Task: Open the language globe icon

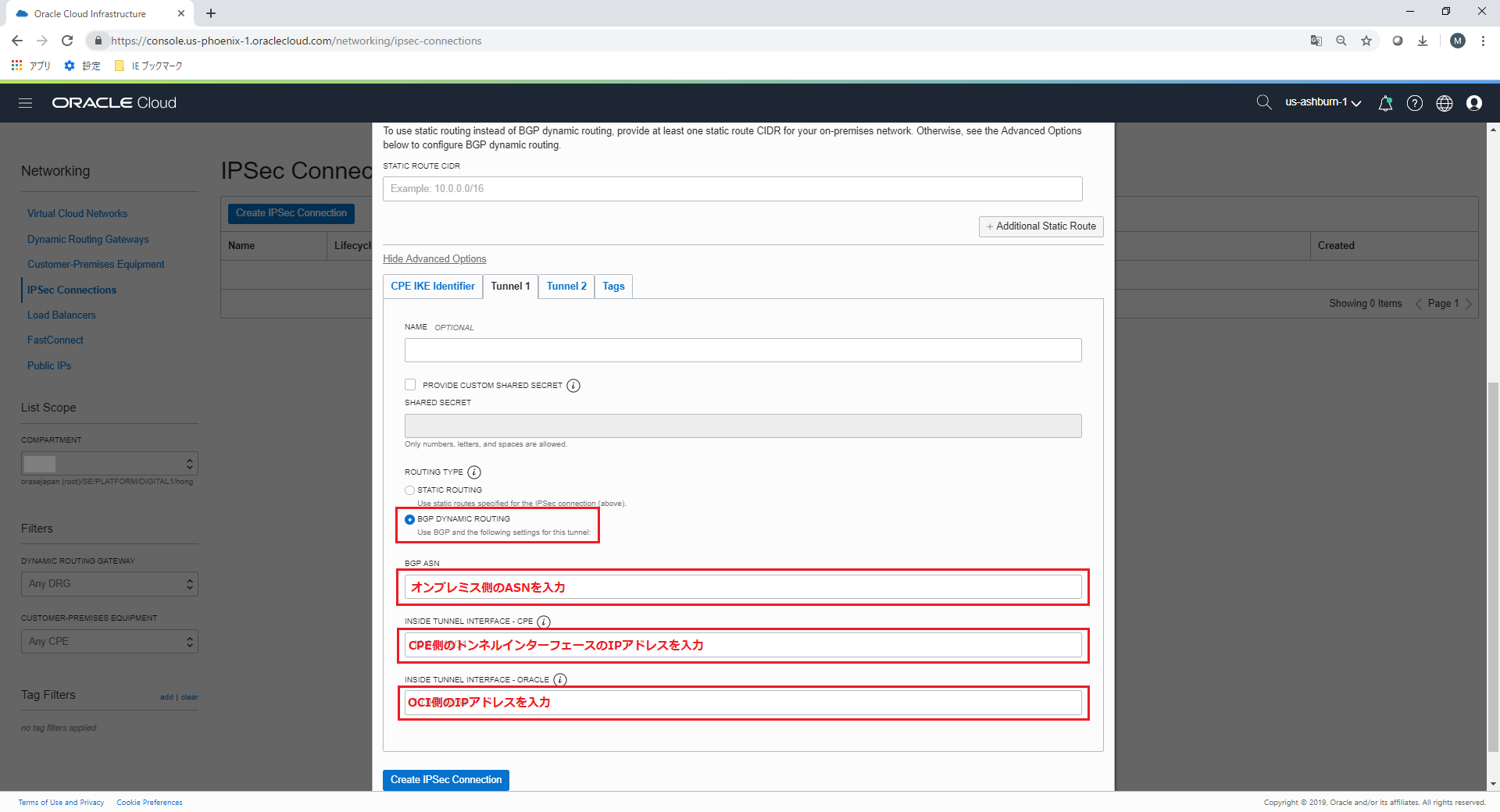Action: [x=1445, y=103]
